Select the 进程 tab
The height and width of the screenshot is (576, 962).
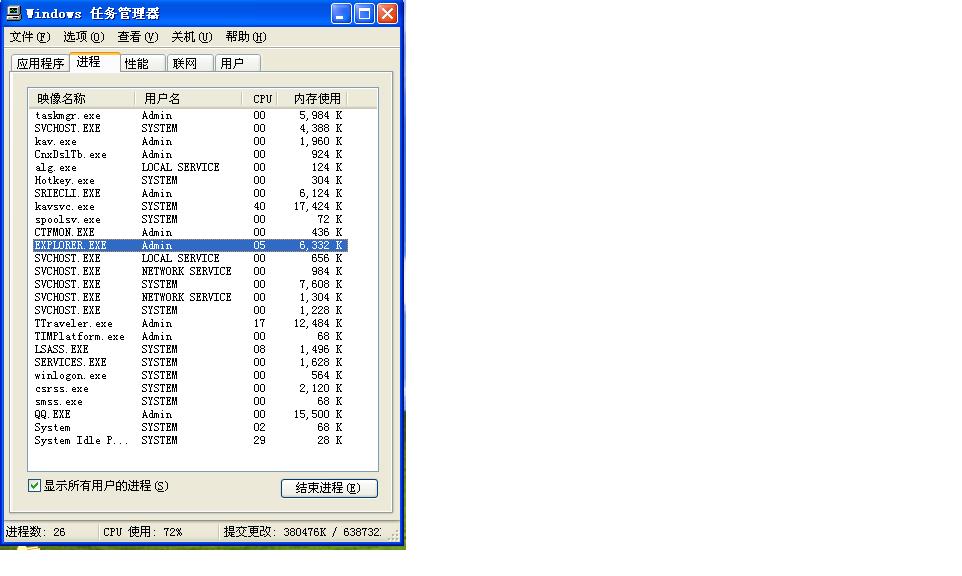[94, 62]
